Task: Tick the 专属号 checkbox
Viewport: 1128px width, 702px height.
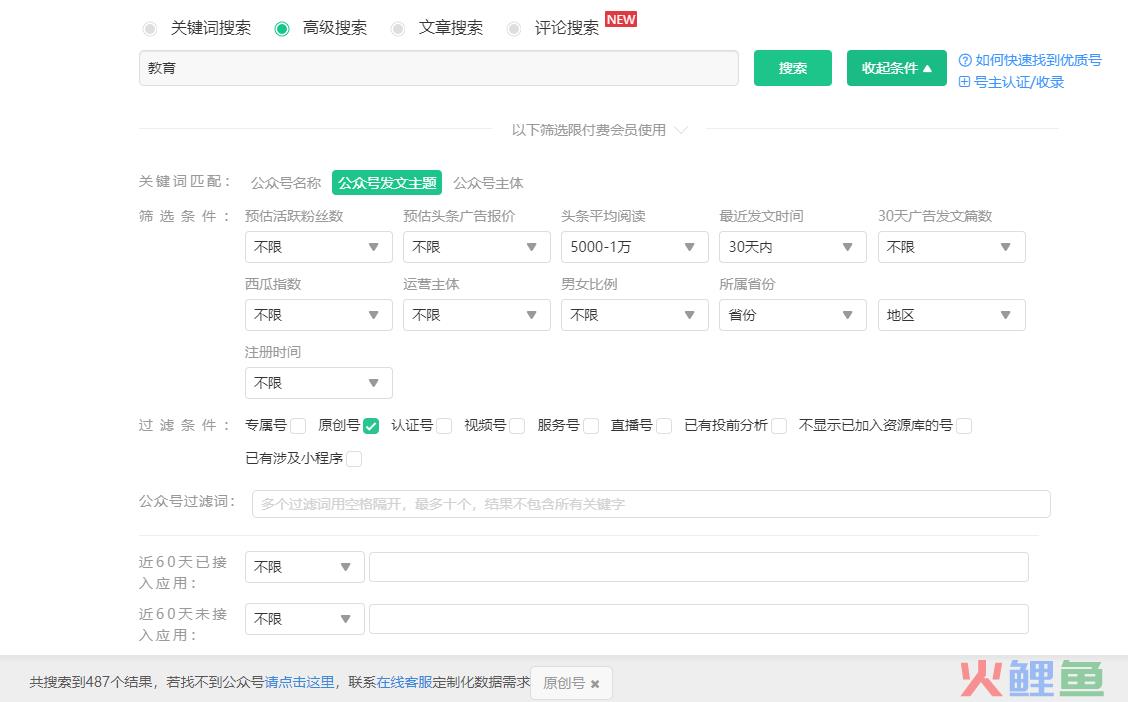Action: pyautogui.click(x=298, y=426)
